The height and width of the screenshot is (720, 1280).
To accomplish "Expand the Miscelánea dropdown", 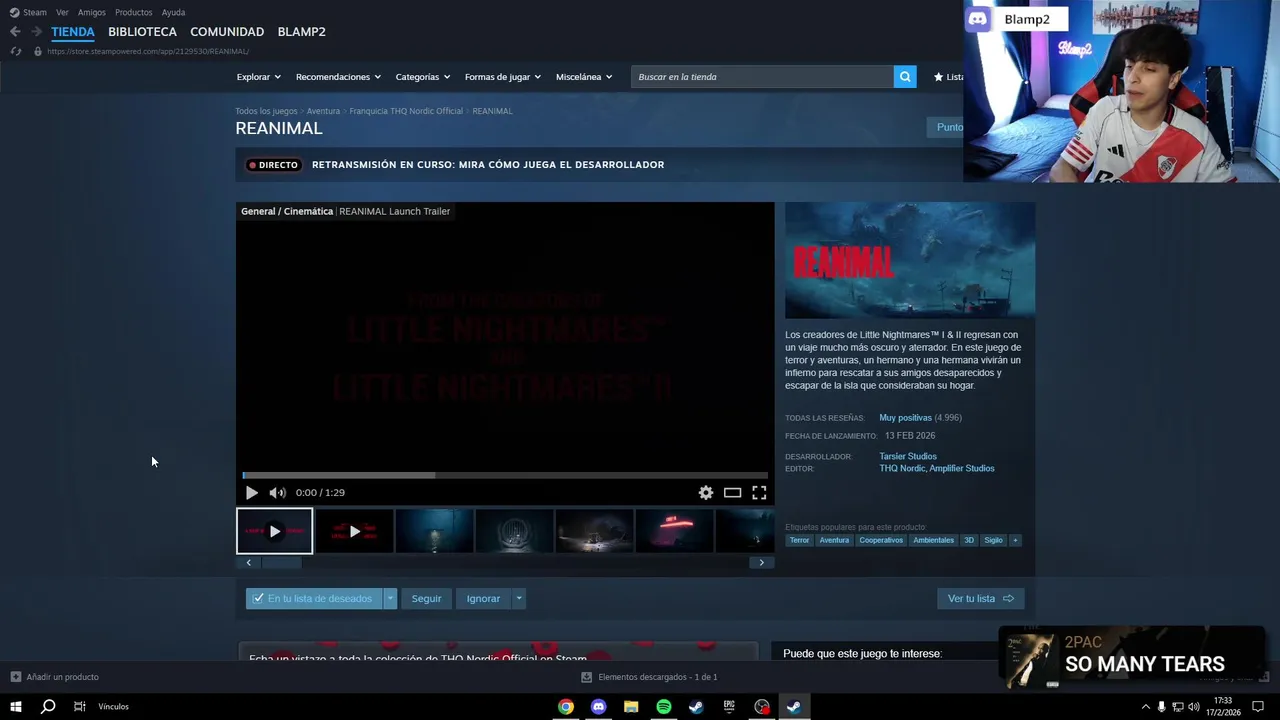I will tap(583, 77).
